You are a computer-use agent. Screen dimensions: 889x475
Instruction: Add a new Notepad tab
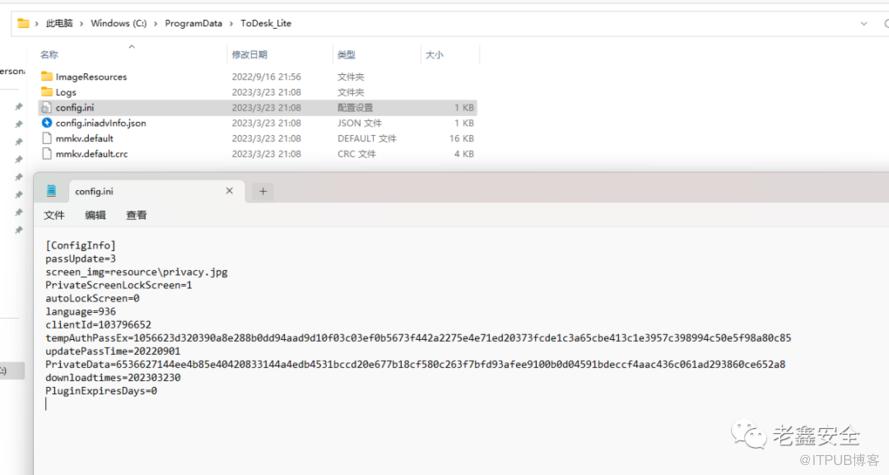coord(263,192)
